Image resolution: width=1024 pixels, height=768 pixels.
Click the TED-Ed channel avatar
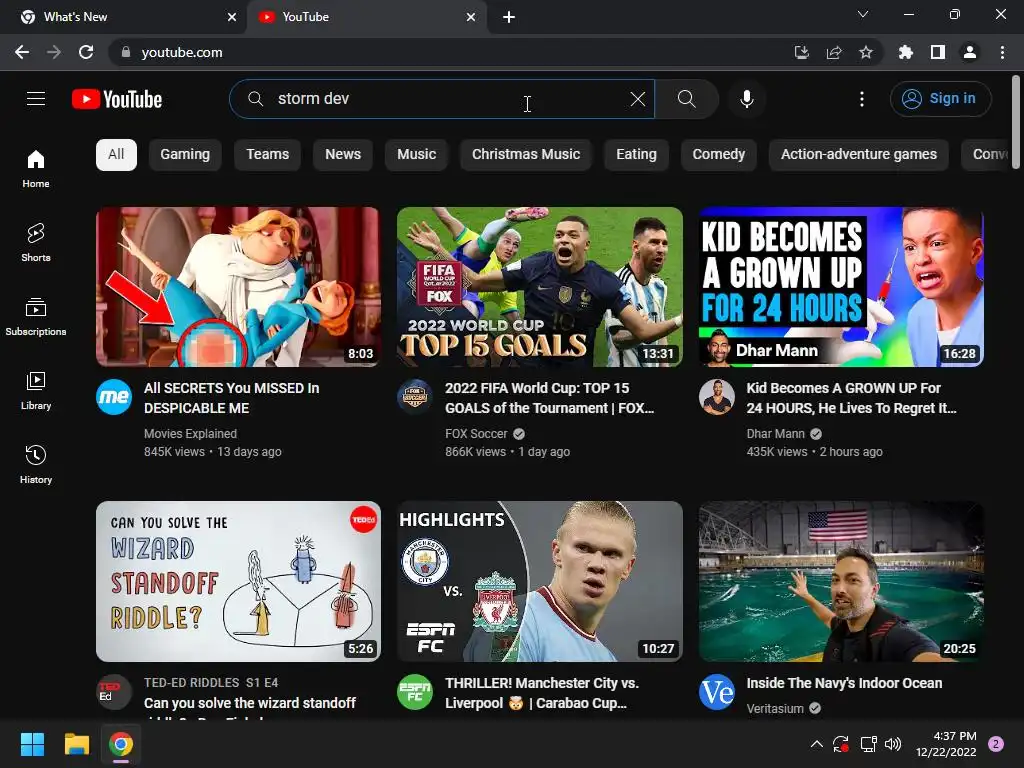point(114,692)
